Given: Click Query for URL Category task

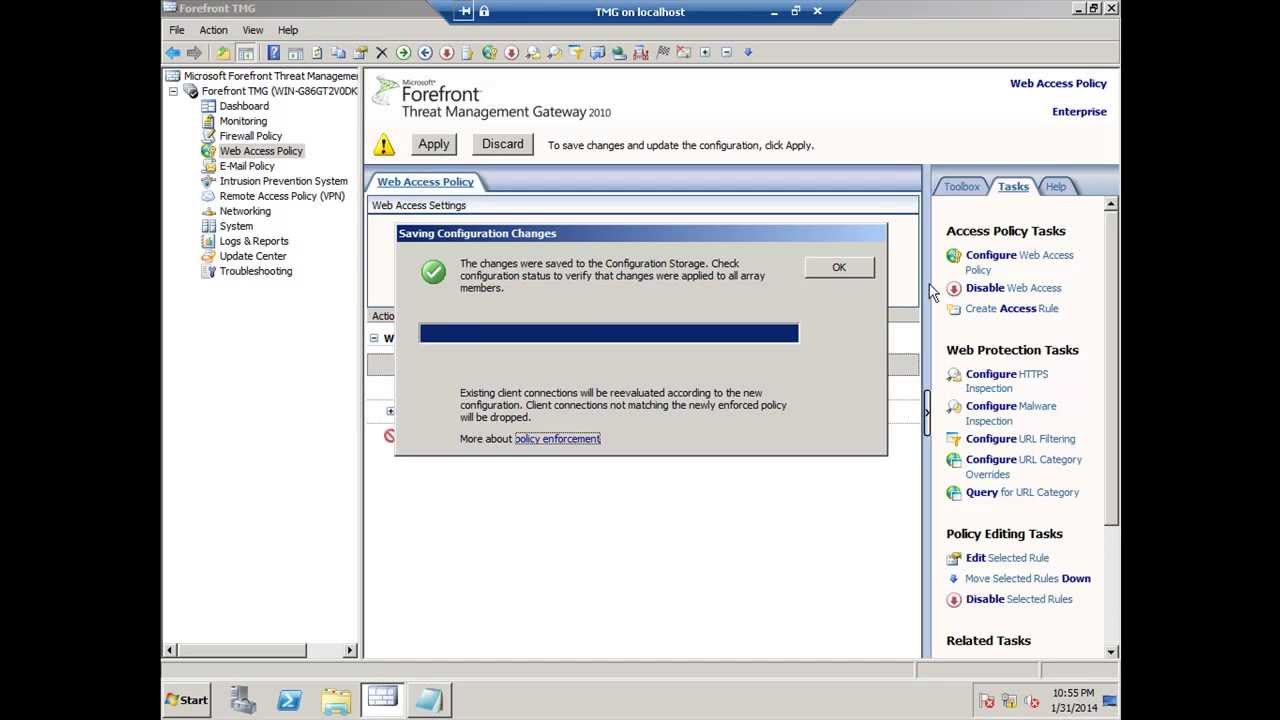Looking at the screenshot, I should [x=1022, y=493].
